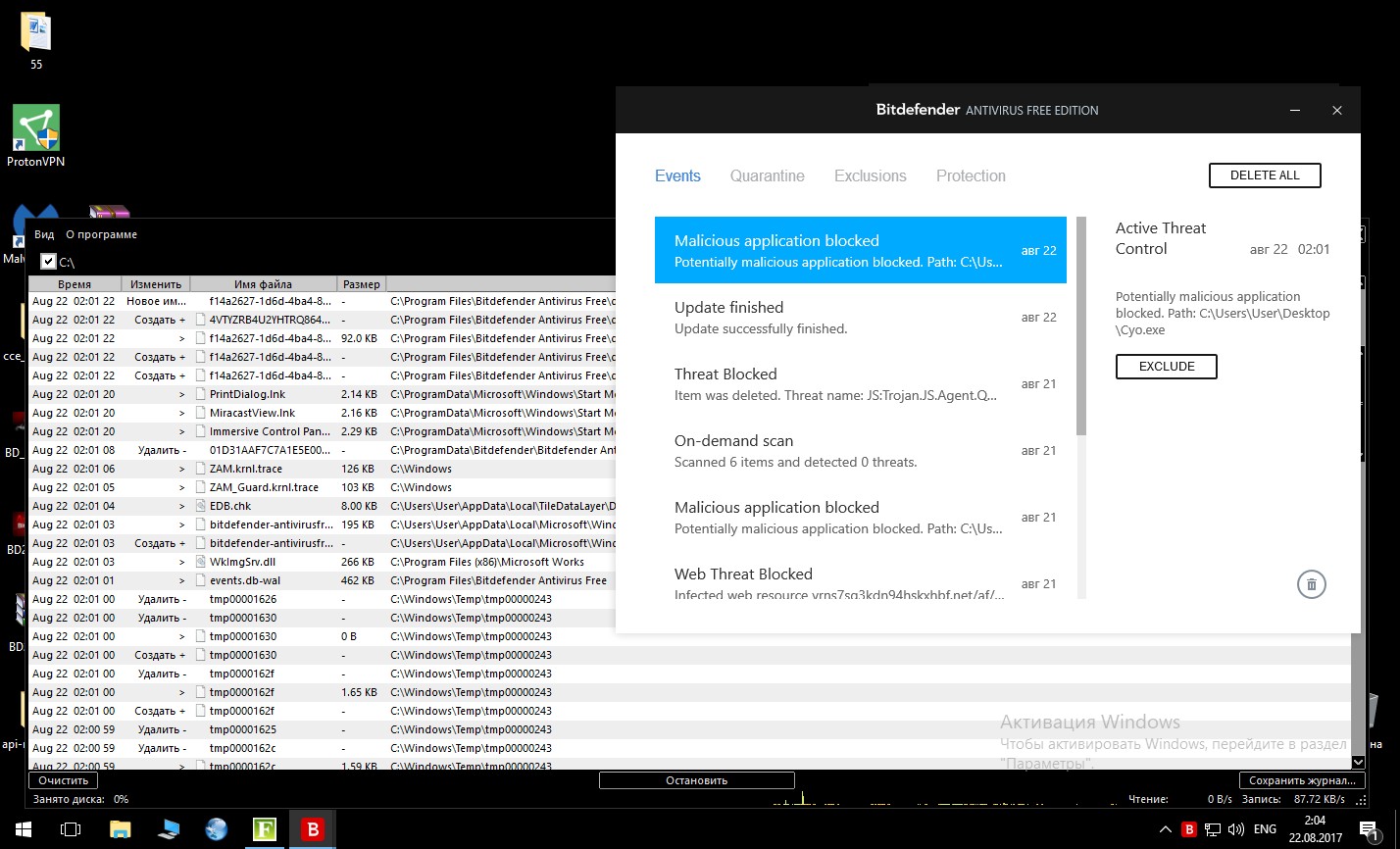Click the Остановить button
The image size is (1400, 849).
click(x=696, y=780)
